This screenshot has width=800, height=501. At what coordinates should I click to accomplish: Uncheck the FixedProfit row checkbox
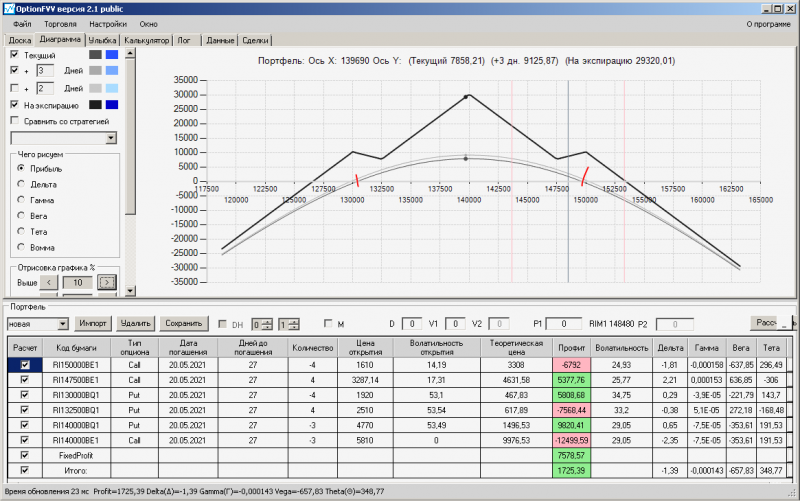click(x=24, y=455)
